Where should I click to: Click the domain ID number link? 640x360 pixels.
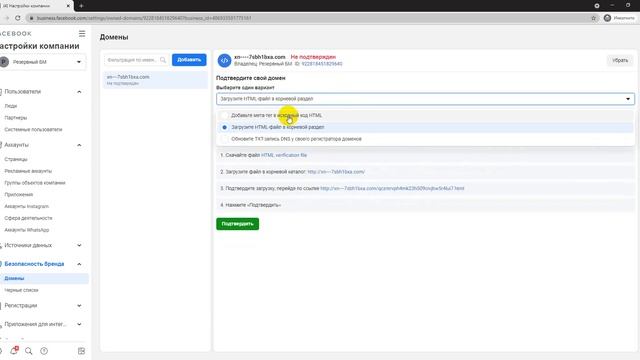[x=322, y=64]
